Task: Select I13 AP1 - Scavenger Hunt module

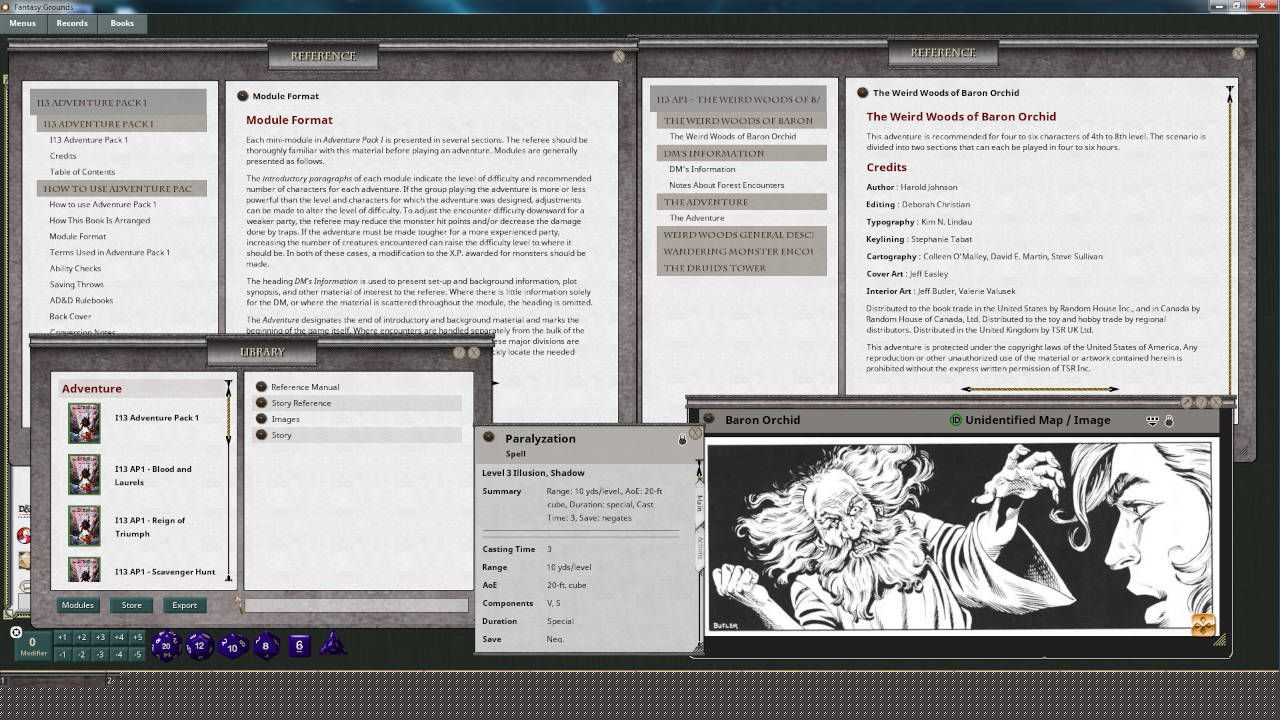Action: (165, 572)
